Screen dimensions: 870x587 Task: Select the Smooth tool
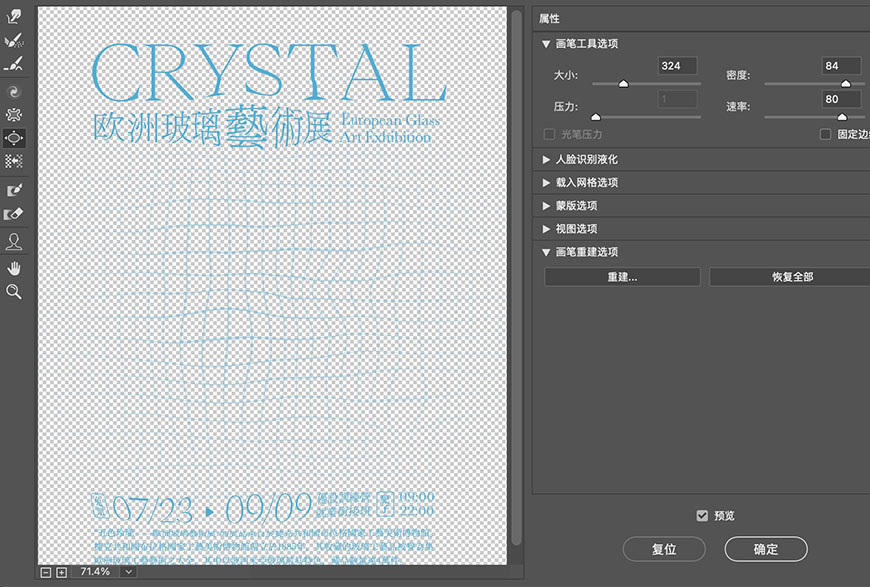tap(13, 64)
